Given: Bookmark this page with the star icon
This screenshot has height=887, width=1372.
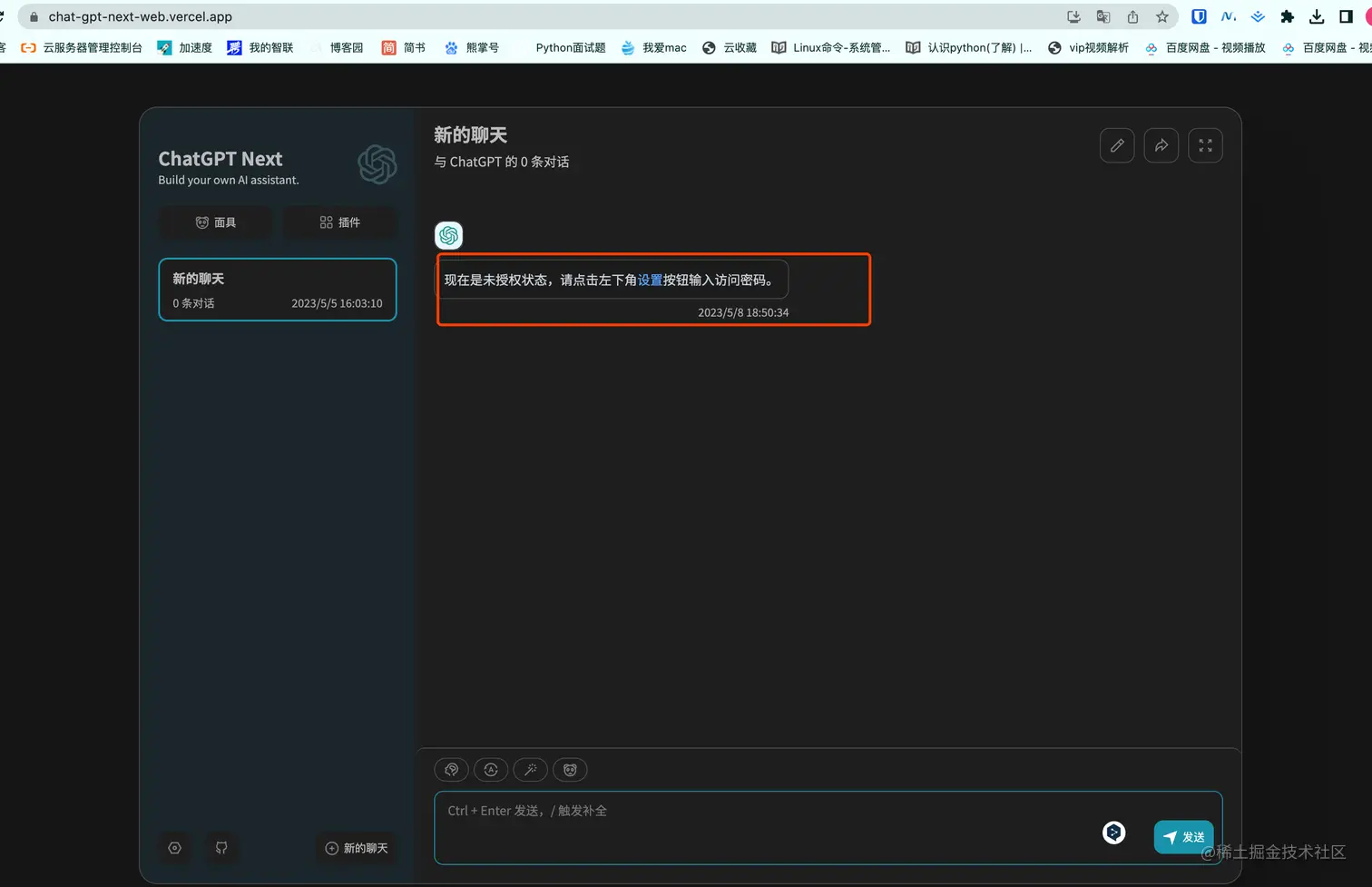Looking at the screenshot, I should click(1162, 16).
